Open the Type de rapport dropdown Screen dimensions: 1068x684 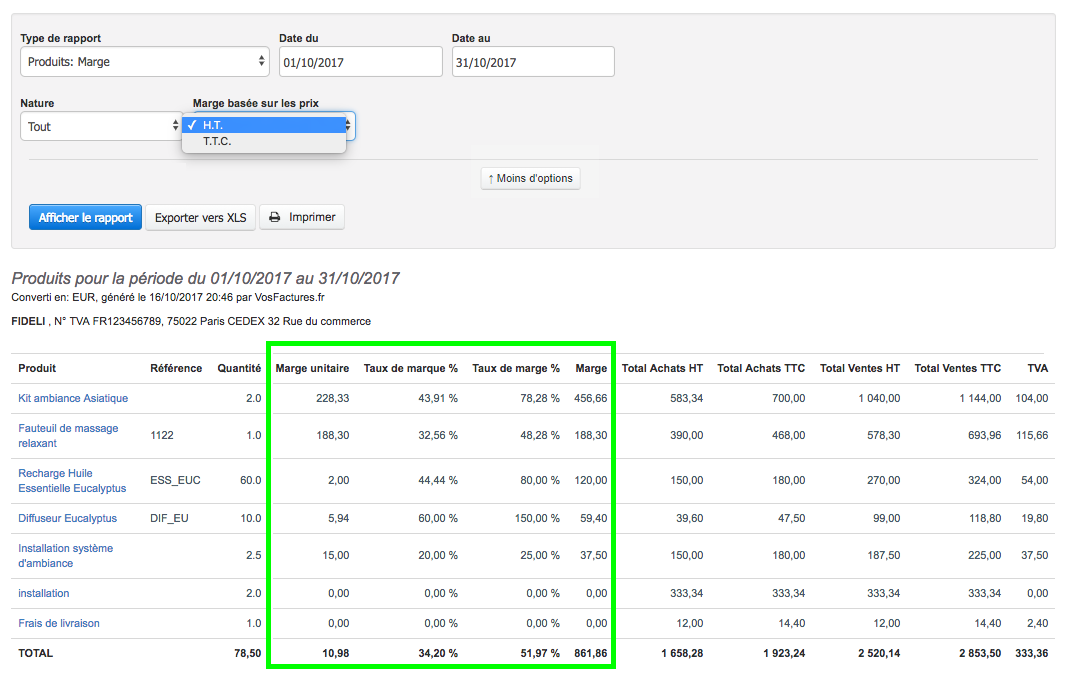click(x=145, y=62)
